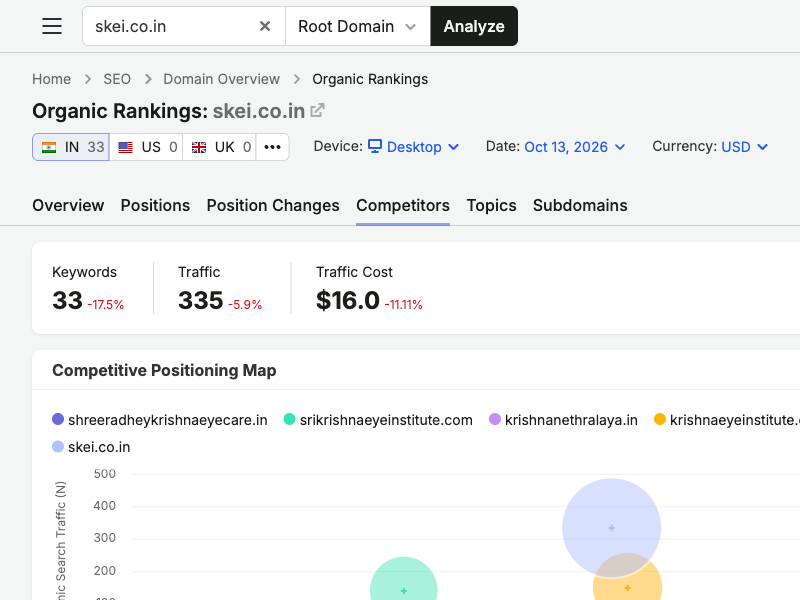The width and height of the screenshot is (800, 600).
Task: Go to Home breadcrumb
Action: click(x=52, y=79)
